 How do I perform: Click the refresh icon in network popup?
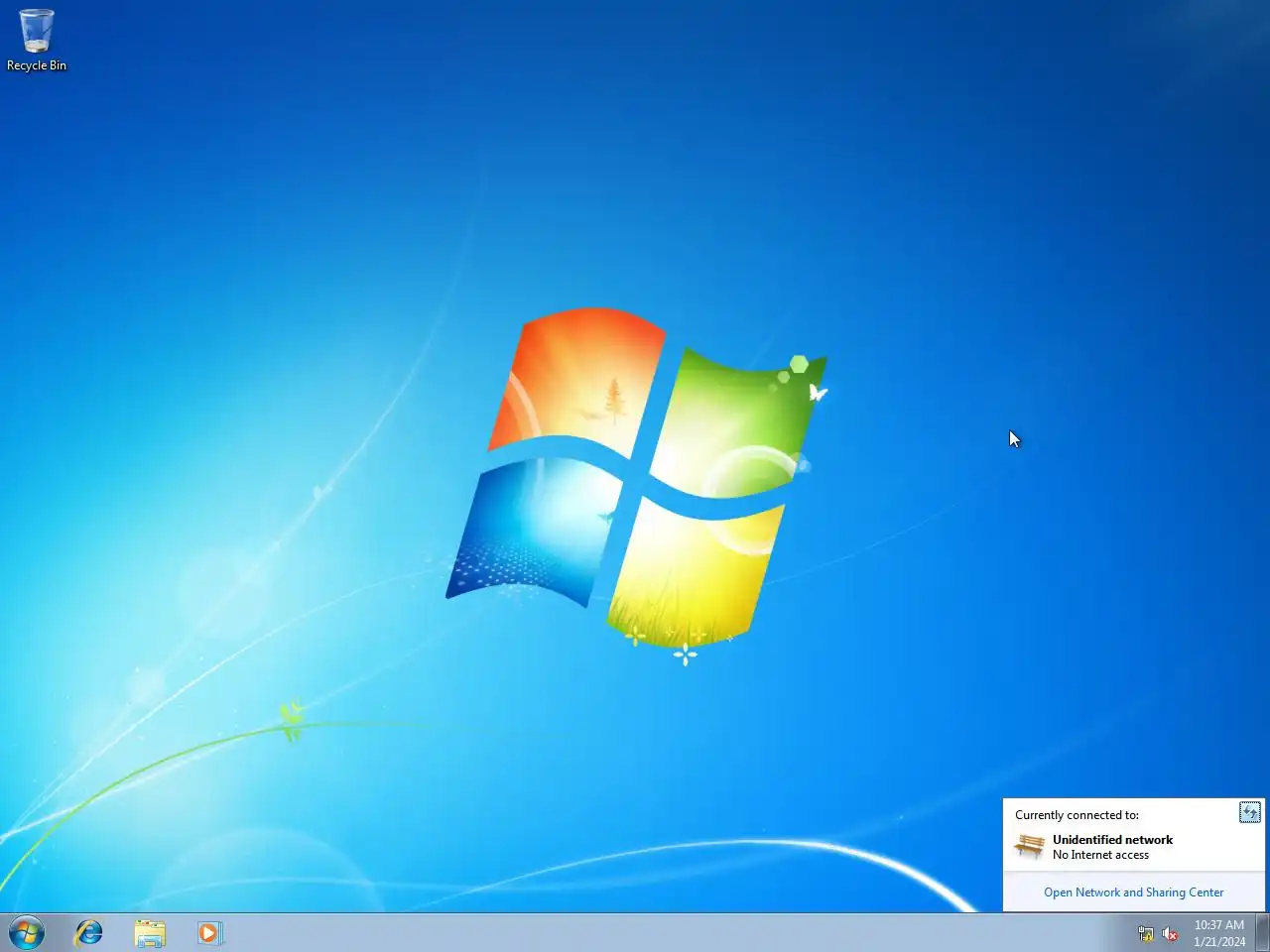pyautogui.click(x=1250, y=813)
